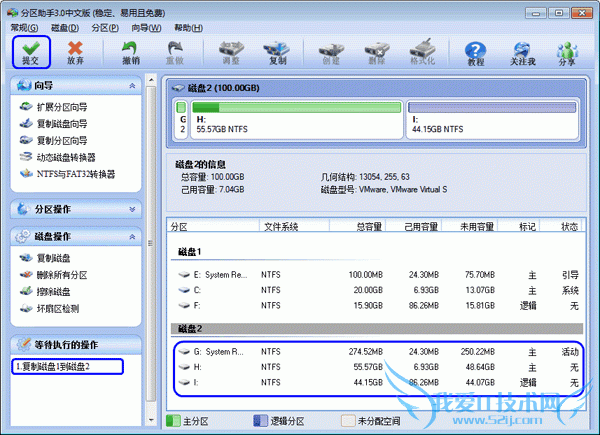Click 删除所有分区 under 磁盘操作
The width and height of the screenshot is (600, 435).
point(54,275)
